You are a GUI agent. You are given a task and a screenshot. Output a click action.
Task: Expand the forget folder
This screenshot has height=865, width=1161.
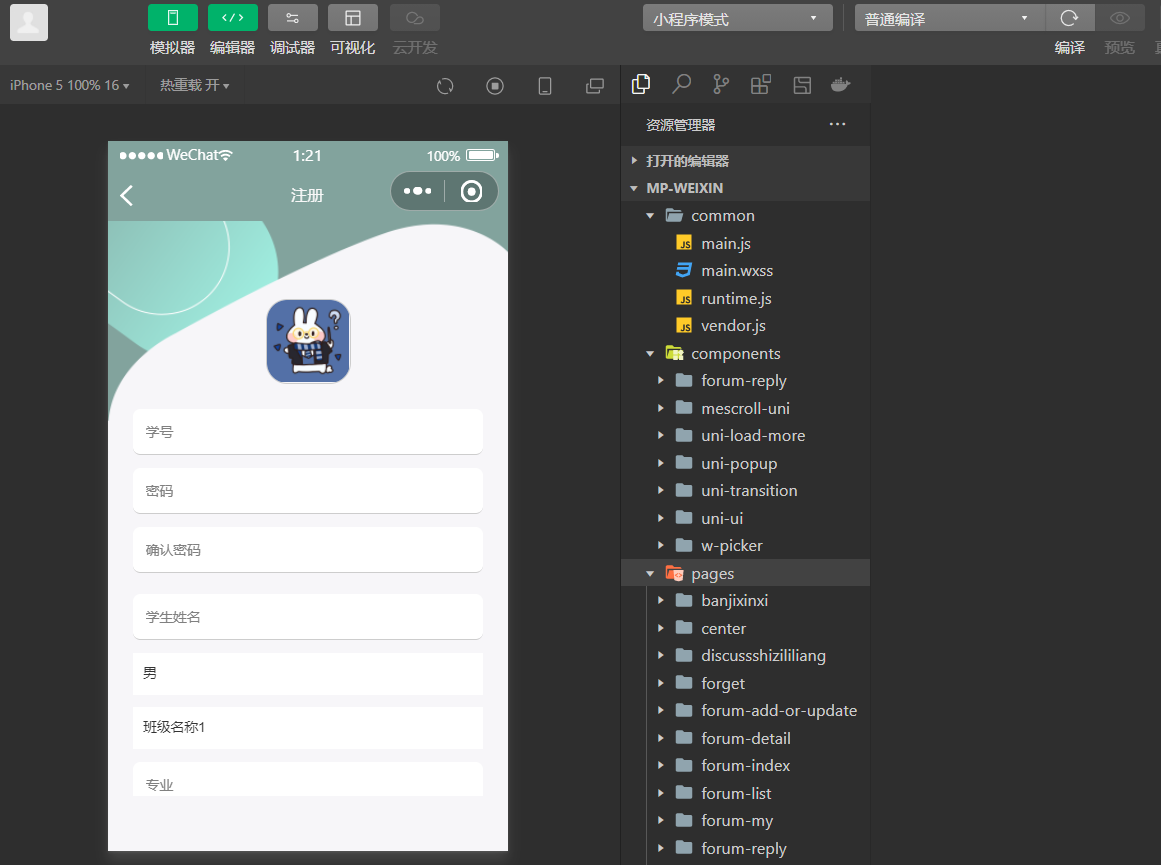pos(746,684)
